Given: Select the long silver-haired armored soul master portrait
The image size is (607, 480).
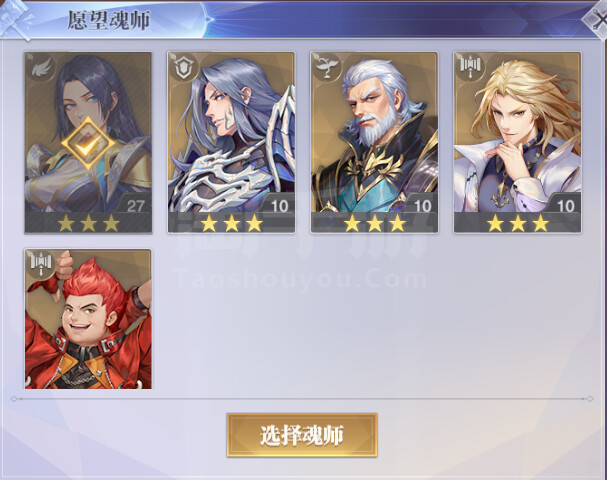Looking at the screenshot, I should [231, 142].
